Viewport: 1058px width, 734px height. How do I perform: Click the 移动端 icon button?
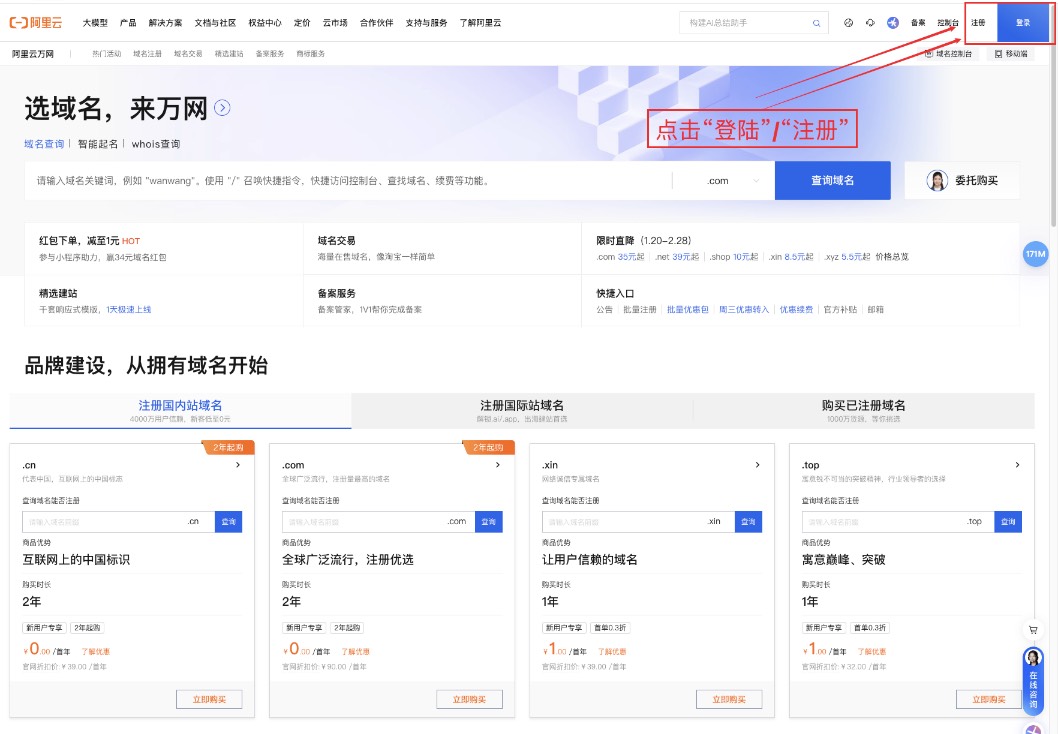(x=1011, y=53)
